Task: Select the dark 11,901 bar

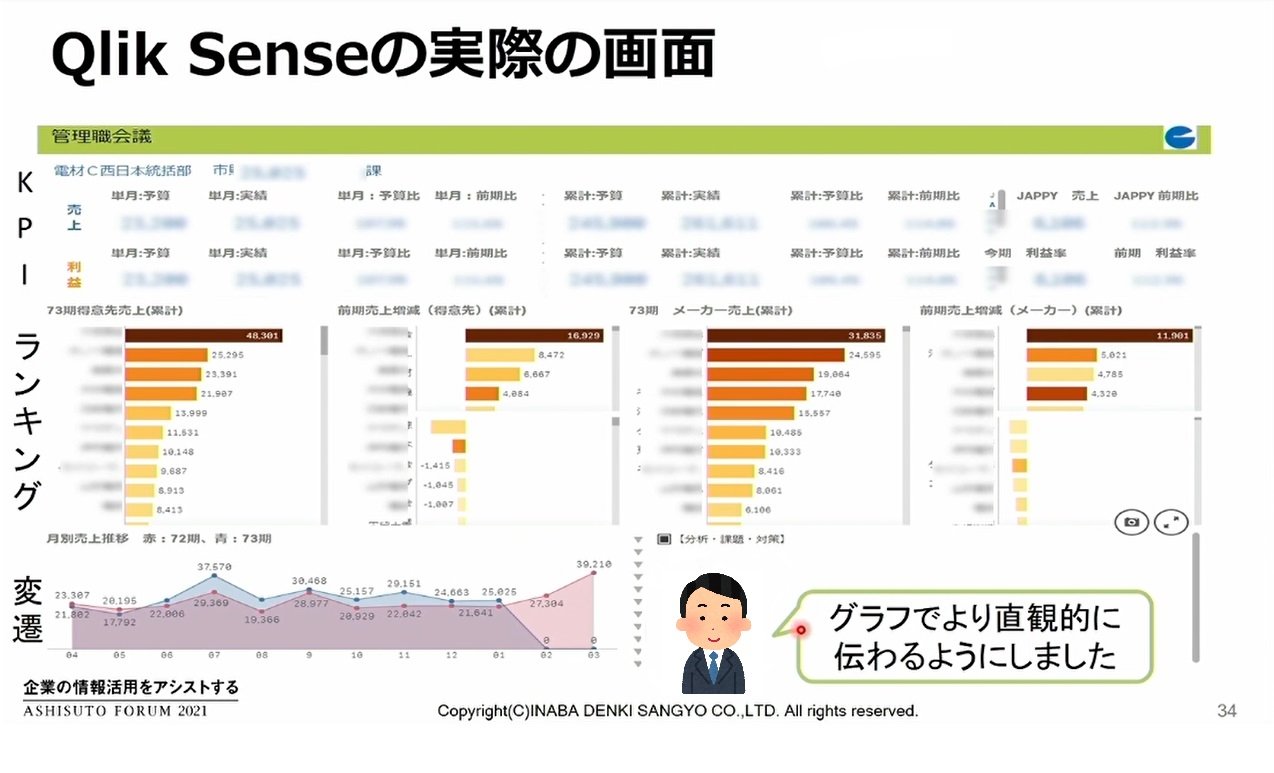Action: click(x=1111, y=335)
